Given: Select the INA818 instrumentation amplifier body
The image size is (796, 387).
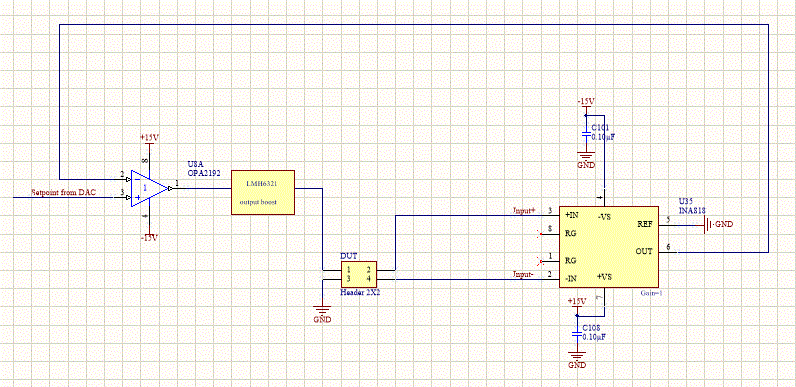Looking at the screenshot, I should pyautogui.click(x=609, y=247).
